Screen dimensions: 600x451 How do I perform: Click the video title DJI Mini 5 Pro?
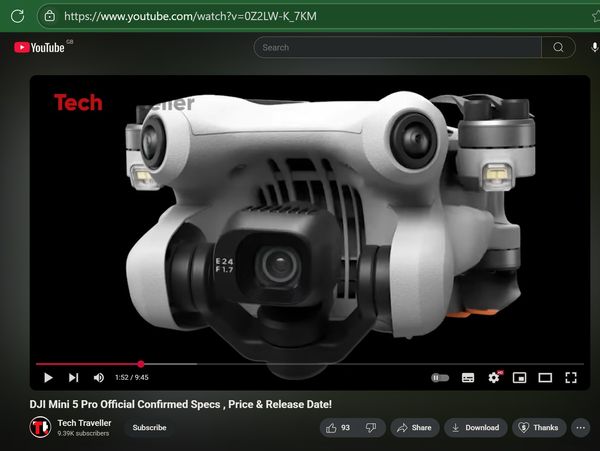click(x=181, y=404)
